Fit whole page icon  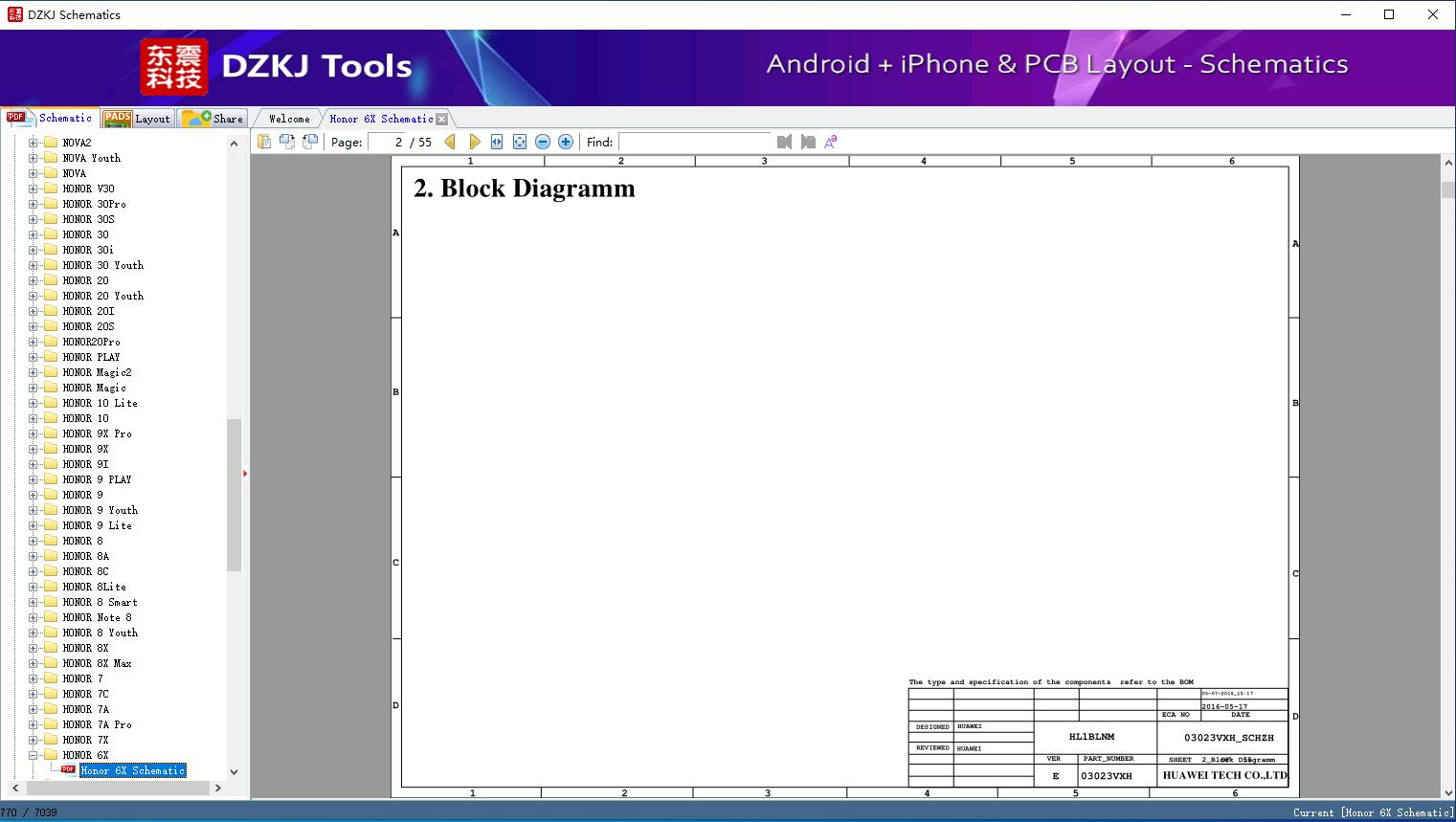(x=520, y=142)
